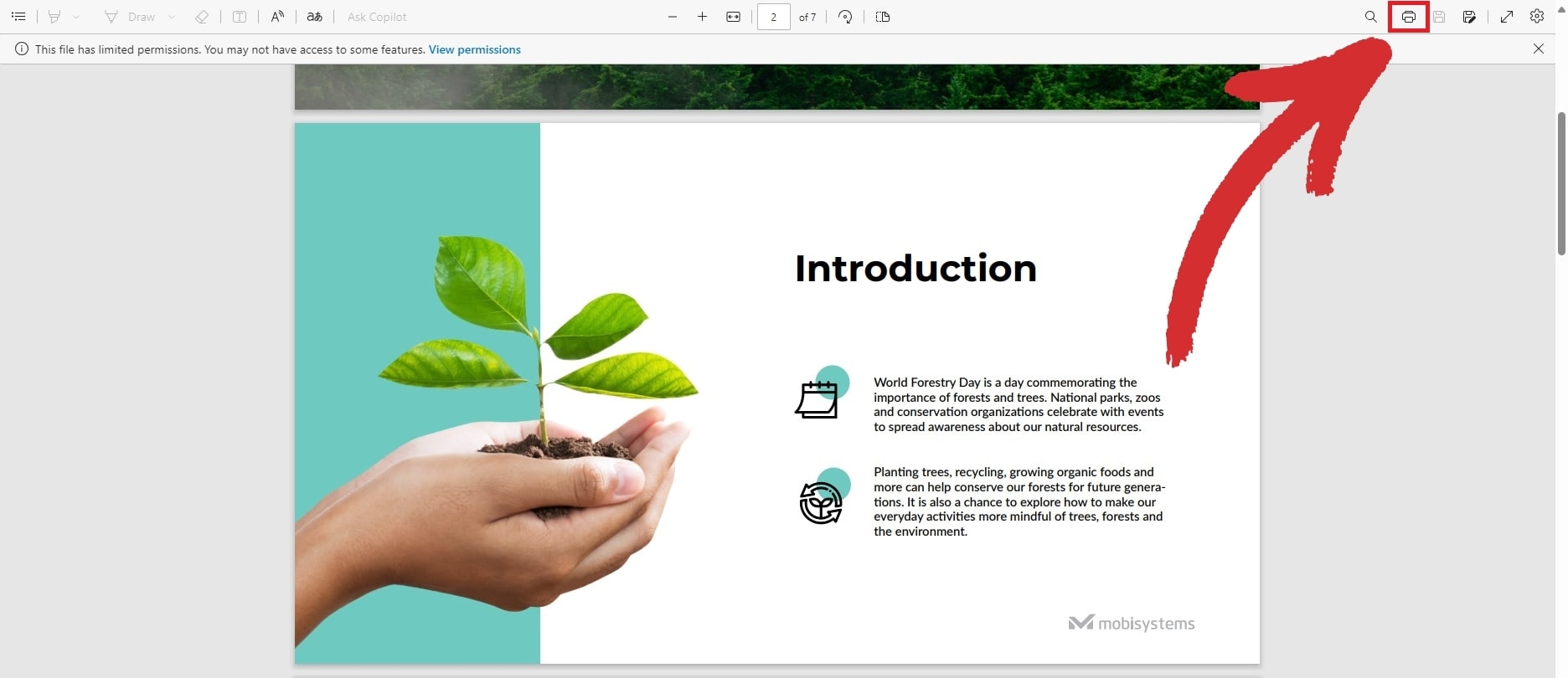The image size is (1568, 678).
Task: Zoom in with the plus icon
Action: pyautogui.click(x=703, y=17)
